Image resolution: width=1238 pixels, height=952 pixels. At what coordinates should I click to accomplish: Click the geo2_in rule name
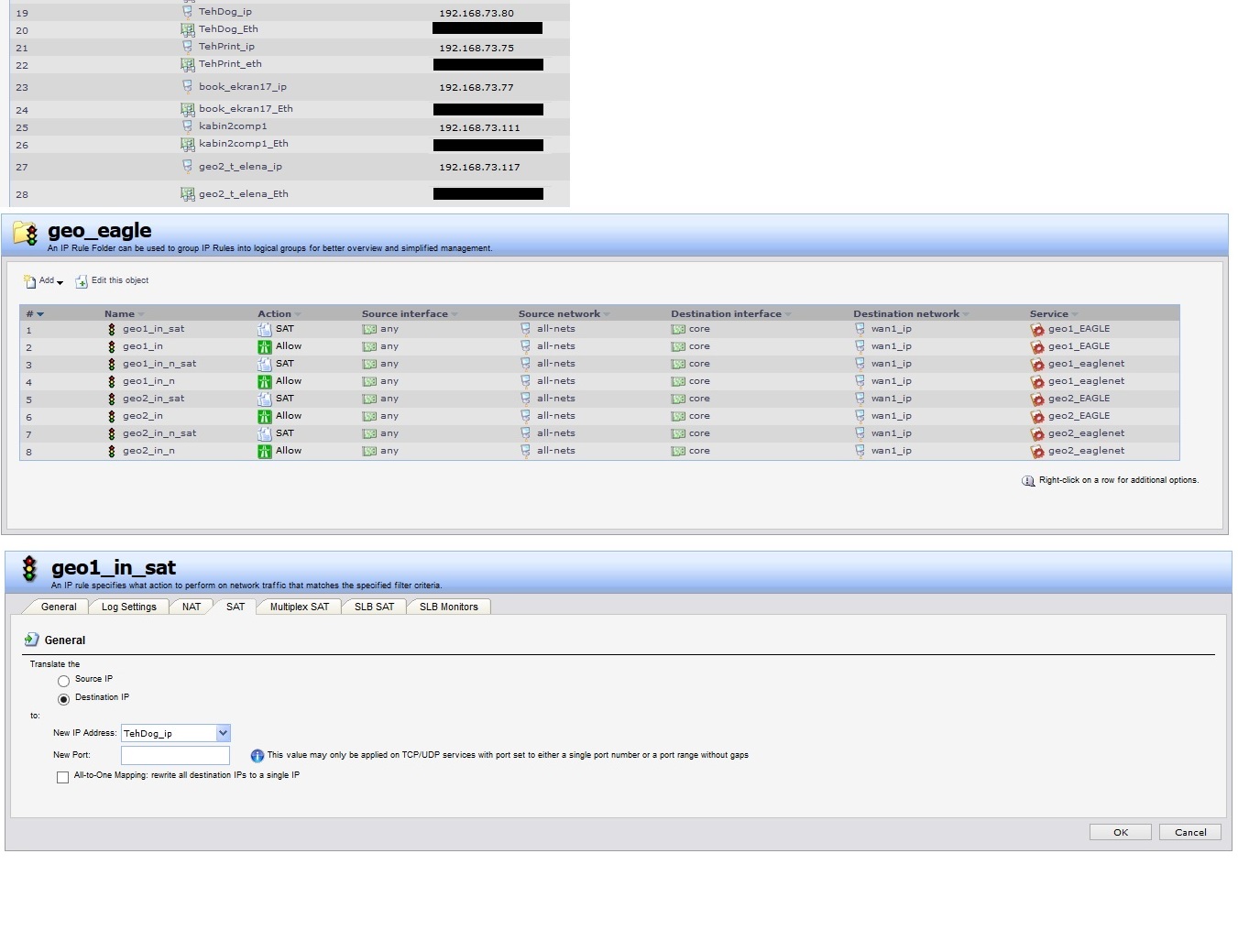click(143, 416)
